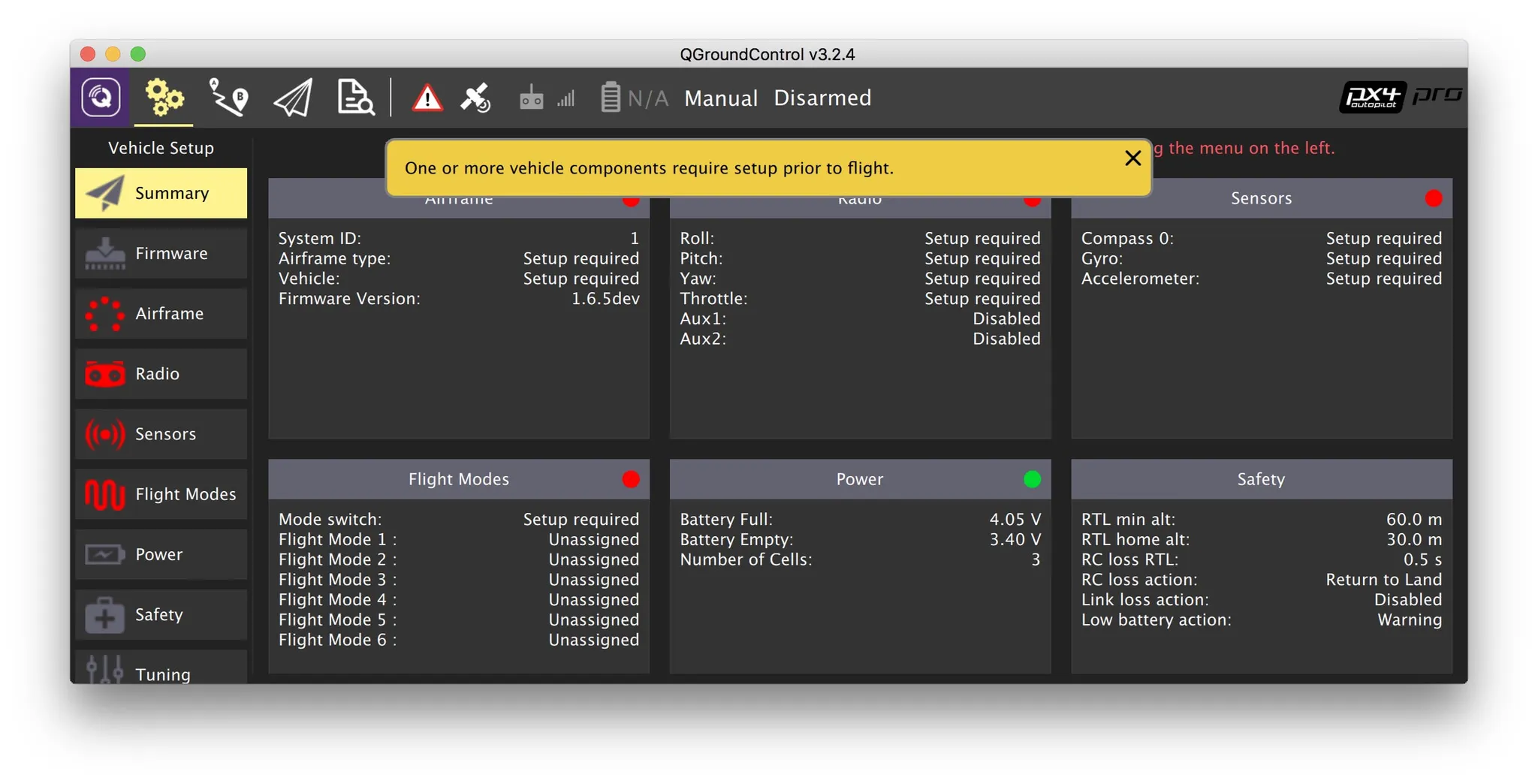Open Vehicle Setup gears icon
1538x784 pixels.
point(164,97)
